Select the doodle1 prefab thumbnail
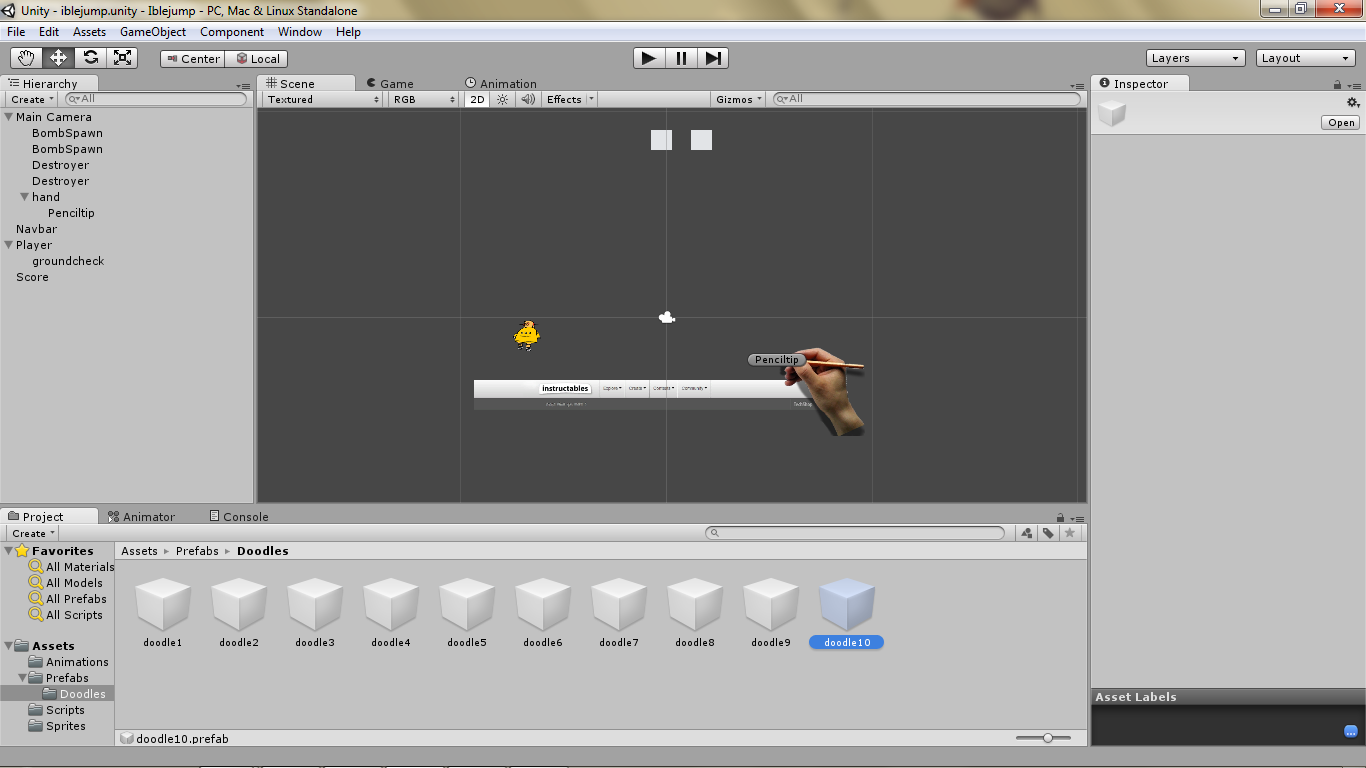 [x=163, y=604]
